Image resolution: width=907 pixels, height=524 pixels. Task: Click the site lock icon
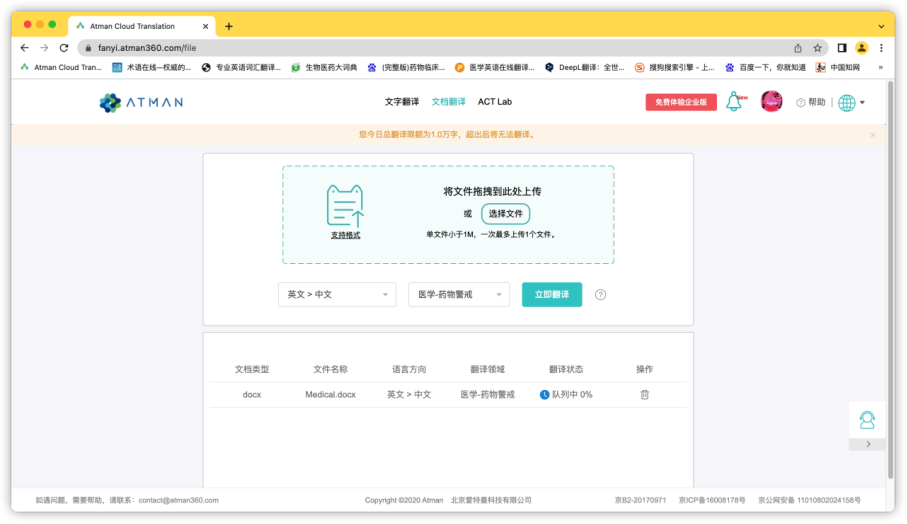(x=89, y=48)
